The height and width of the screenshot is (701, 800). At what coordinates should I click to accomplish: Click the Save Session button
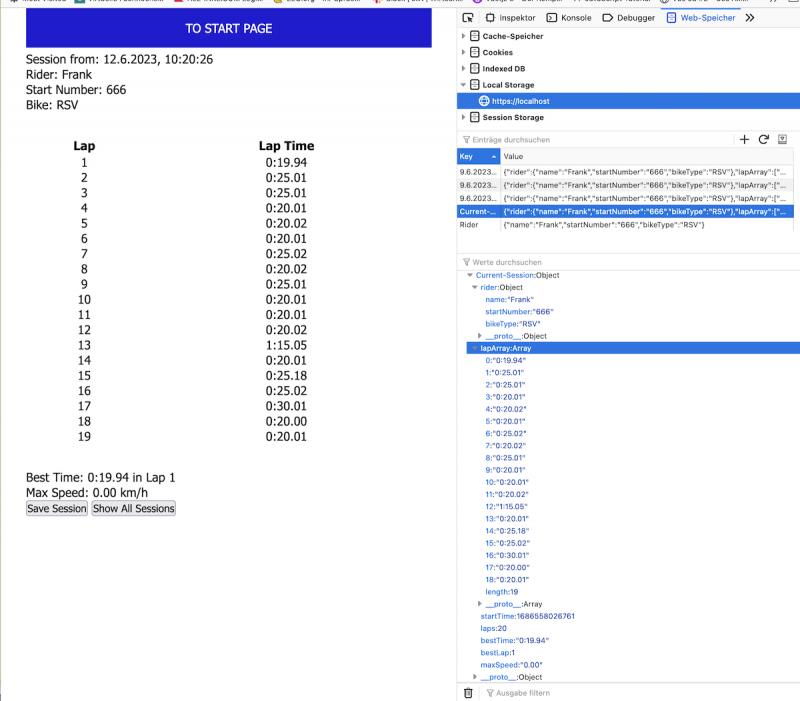tap(57, 508)
